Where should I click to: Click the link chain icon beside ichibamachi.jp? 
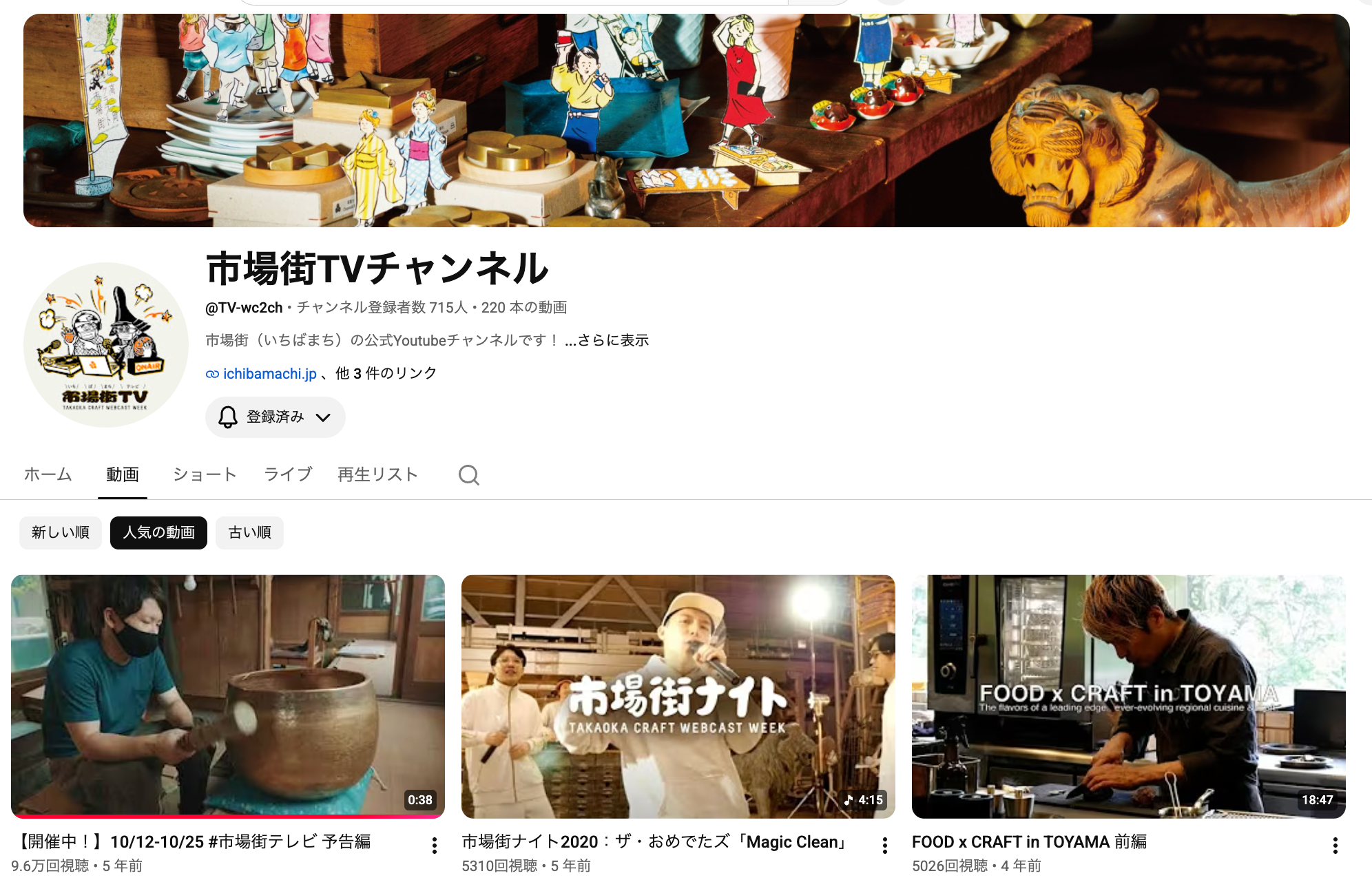click(x=212, y=374)
